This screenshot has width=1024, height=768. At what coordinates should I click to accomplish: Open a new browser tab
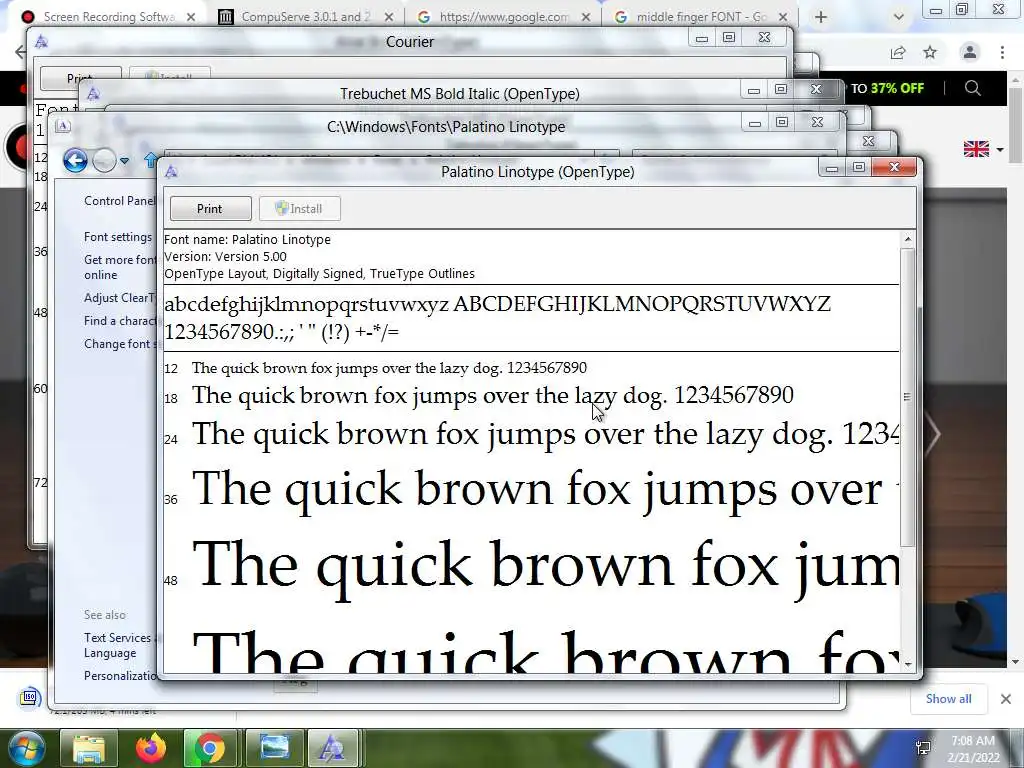click(821, 17)
